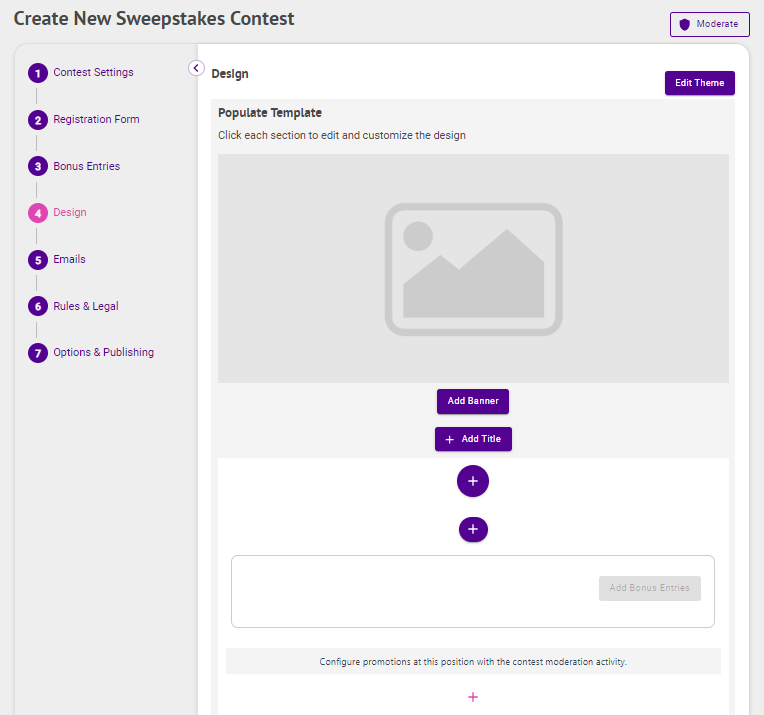Open step 7 Options & Publishing

[103, 352]
